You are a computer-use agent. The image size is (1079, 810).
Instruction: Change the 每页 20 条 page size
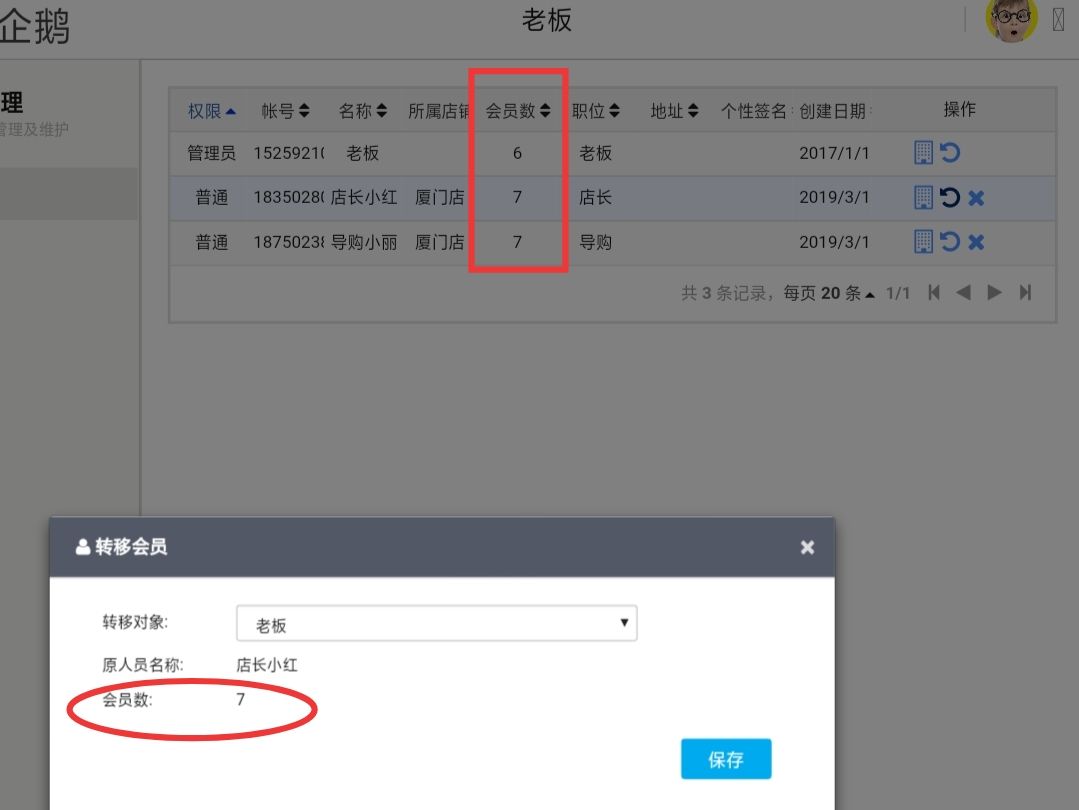coord(847,293)
